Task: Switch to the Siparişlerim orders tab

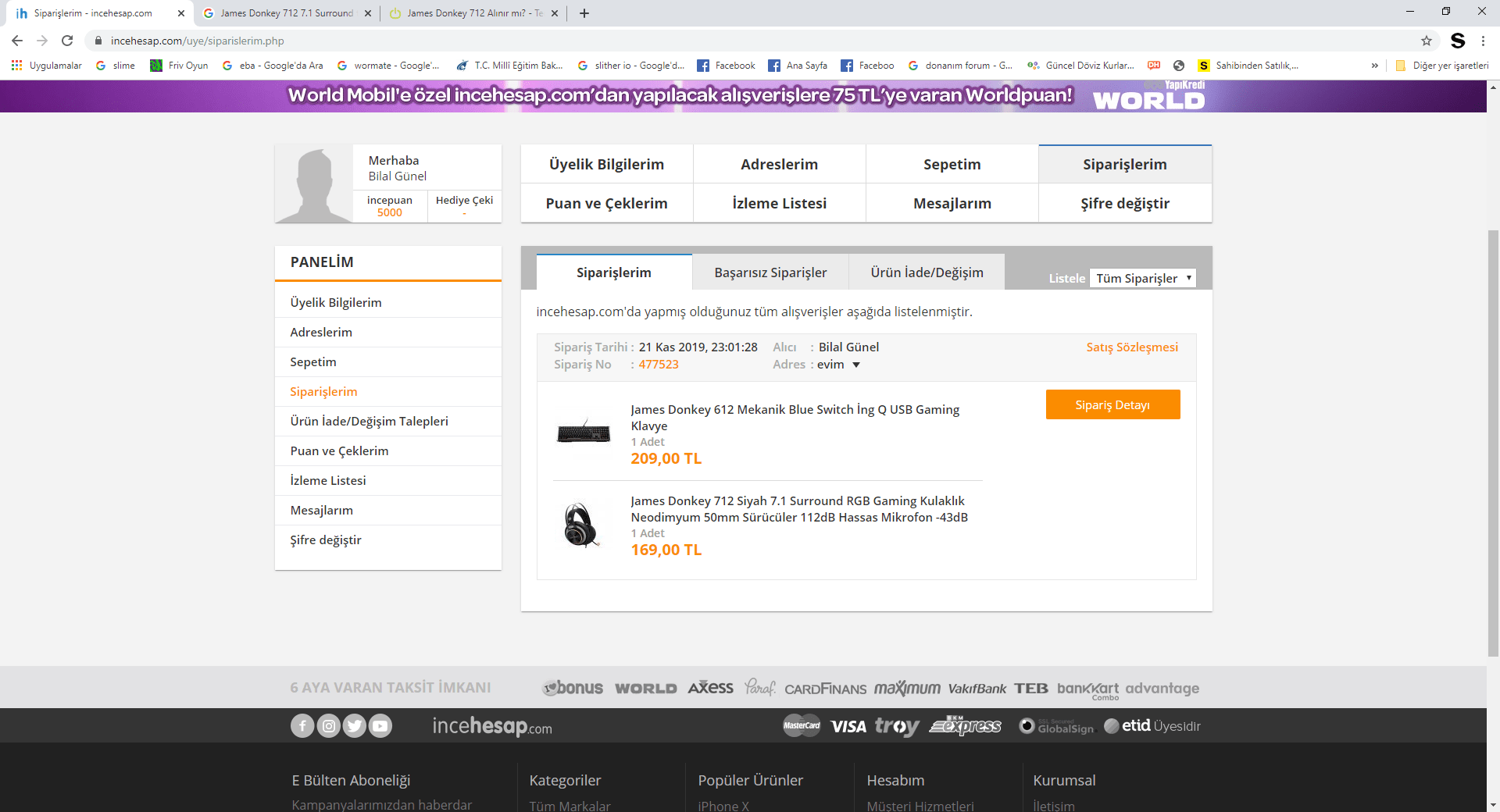Action: pos(614,272)
